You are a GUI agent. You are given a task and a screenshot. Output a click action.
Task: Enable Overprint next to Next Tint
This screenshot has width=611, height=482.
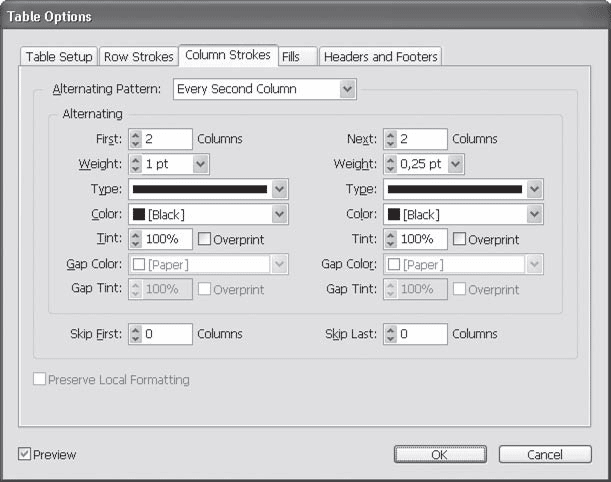(x=460, y=240)
